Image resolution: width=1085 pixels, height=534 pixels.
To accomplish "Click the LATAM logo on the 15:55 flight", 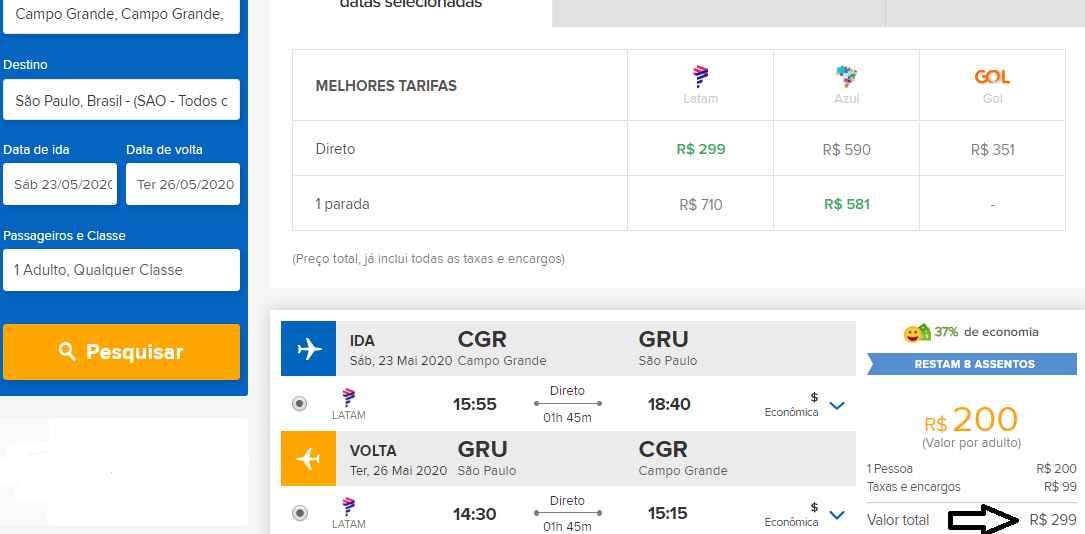I will tap(349, 398).
